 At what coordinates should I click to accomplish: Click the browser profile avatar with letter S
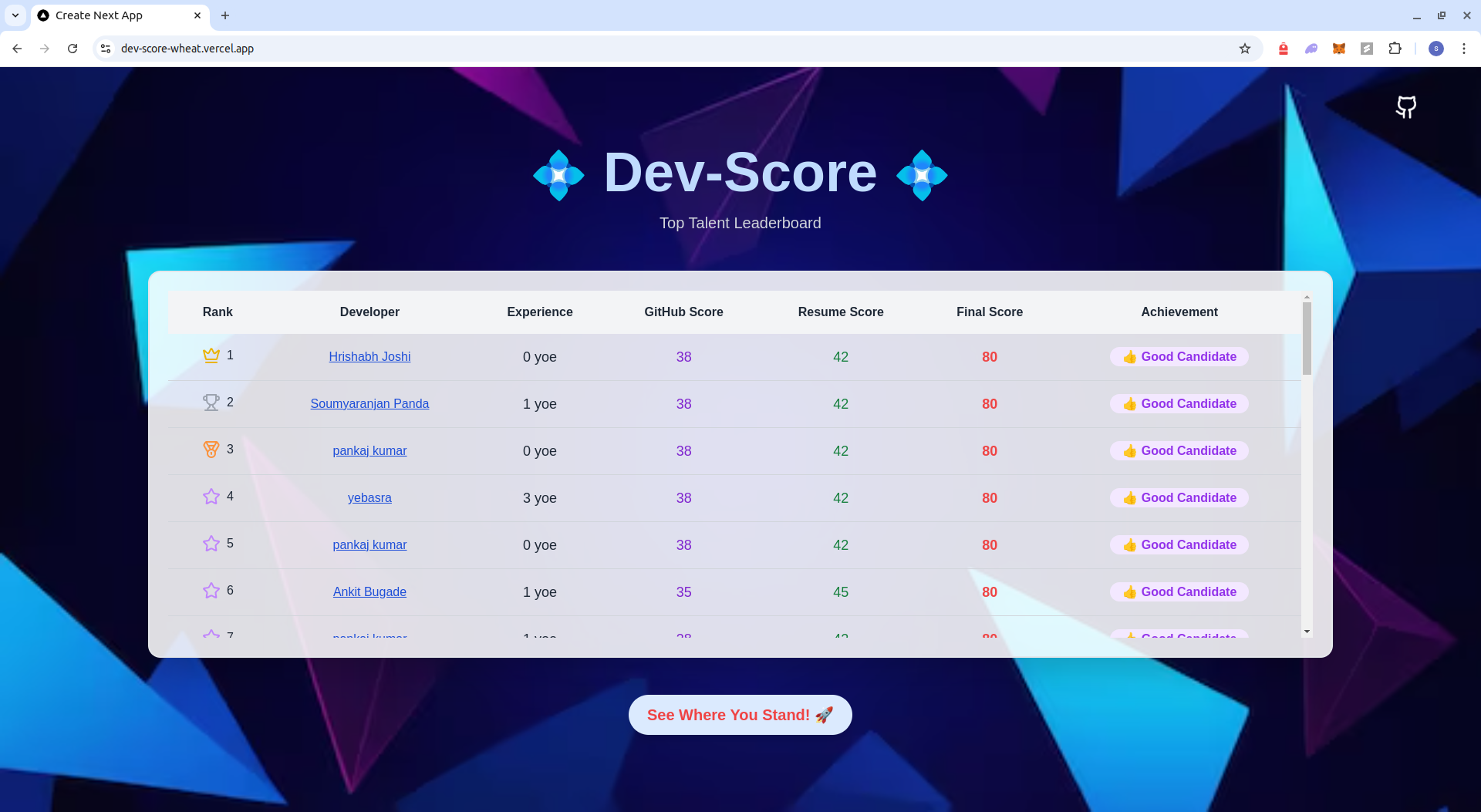point(1436,48)
